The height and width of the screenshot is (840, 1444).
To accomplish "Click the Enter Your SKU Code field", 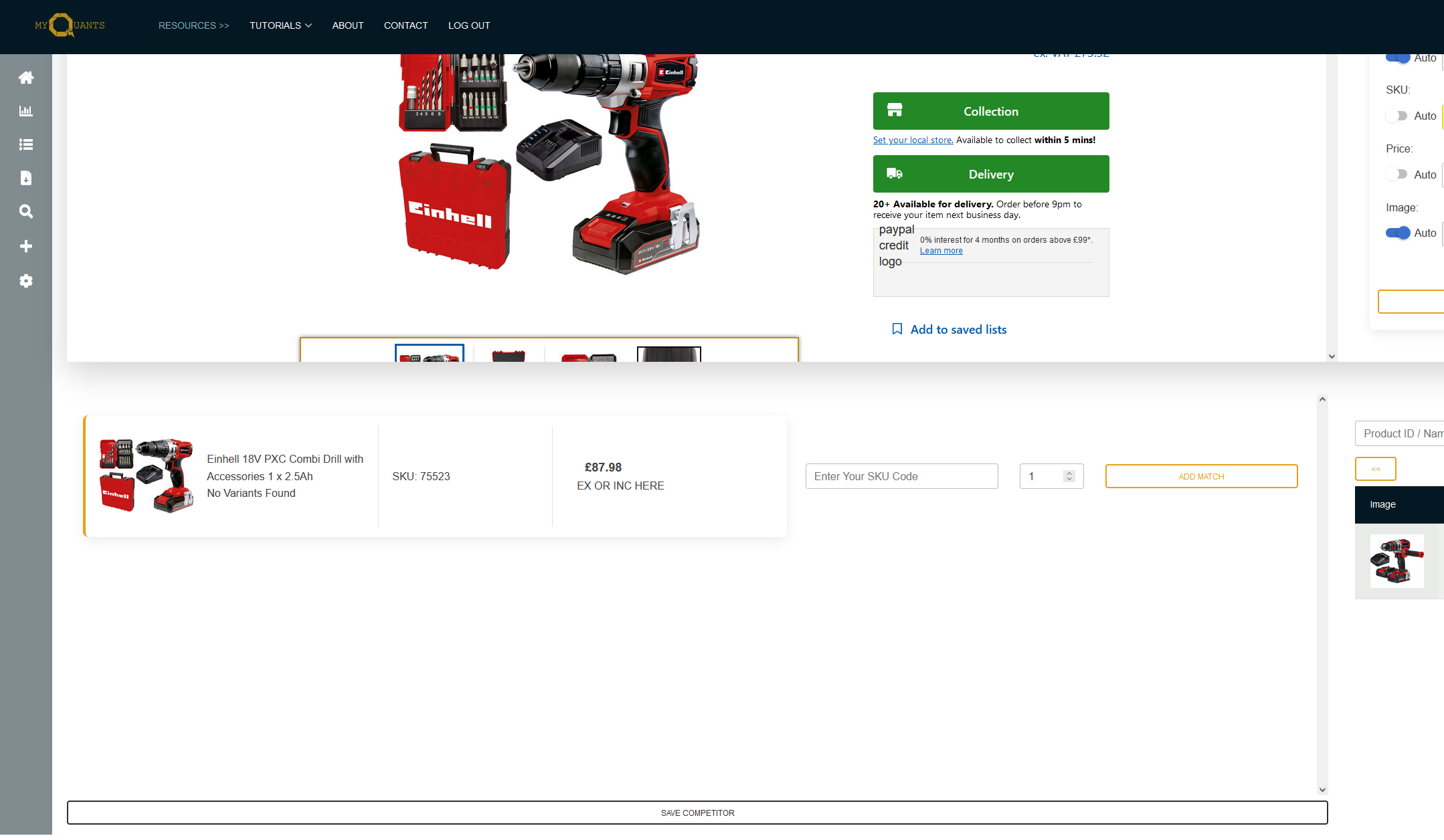I will 902,476.
